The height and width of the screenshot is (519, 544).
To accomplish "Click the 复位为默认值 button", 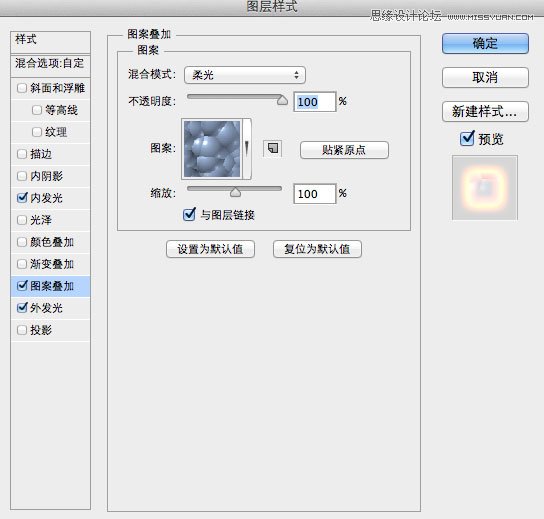I will click(x=317, y=249).
